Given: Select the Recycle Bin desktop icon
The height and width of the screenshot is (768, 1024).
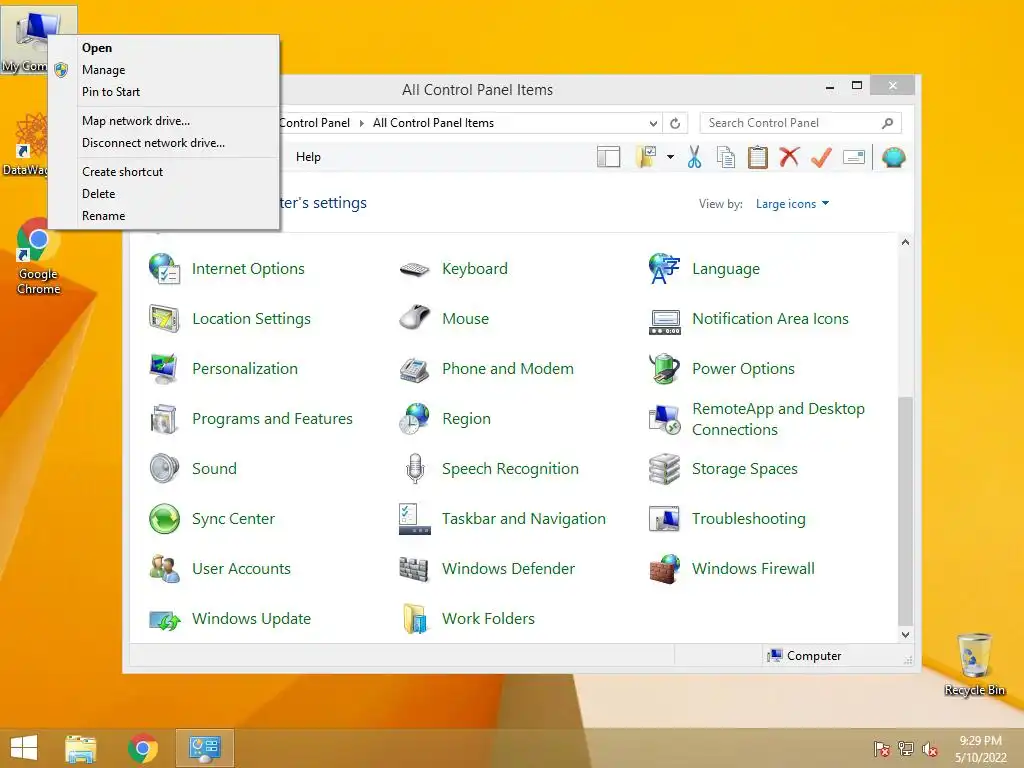Looking at the screenshot, I should (974, 665).
